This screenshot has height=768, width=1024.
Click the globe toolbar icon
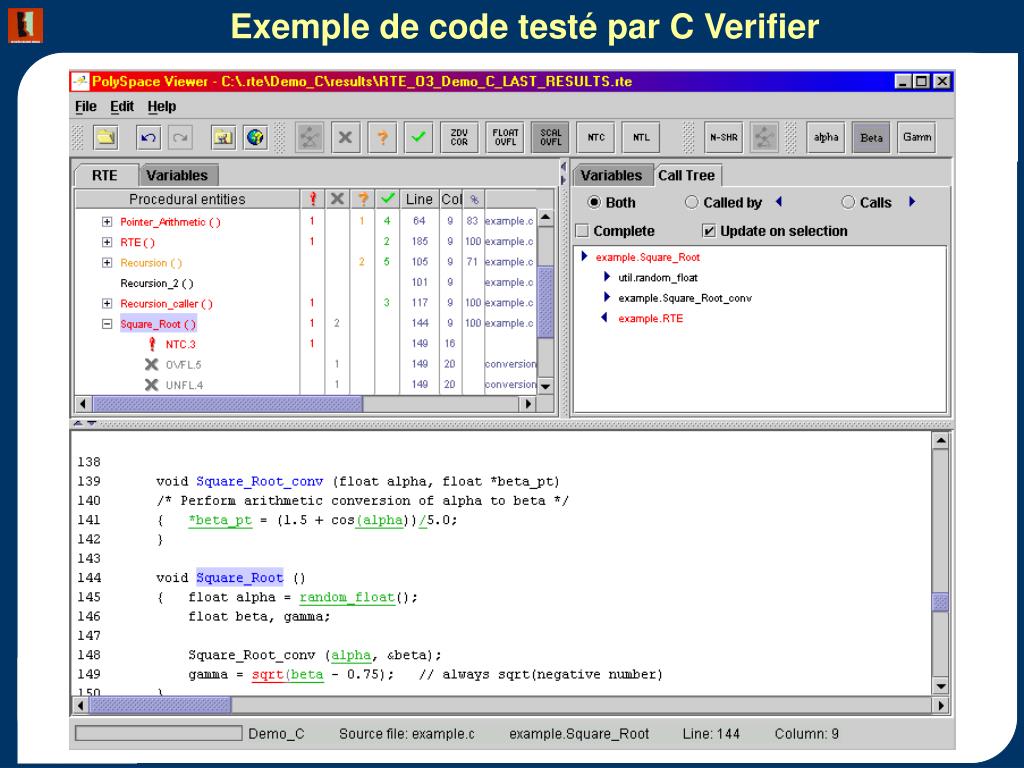[255, 137]
